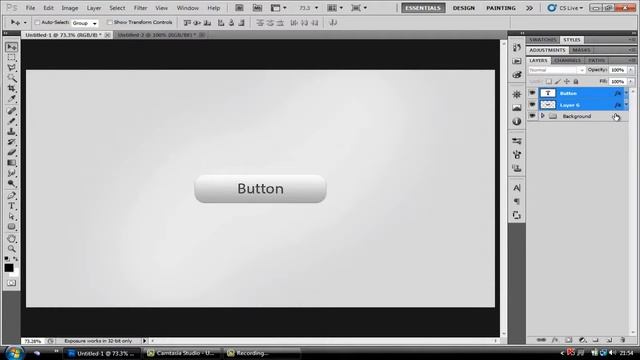Reset default foreground and background colors

(x=7, y=259)
